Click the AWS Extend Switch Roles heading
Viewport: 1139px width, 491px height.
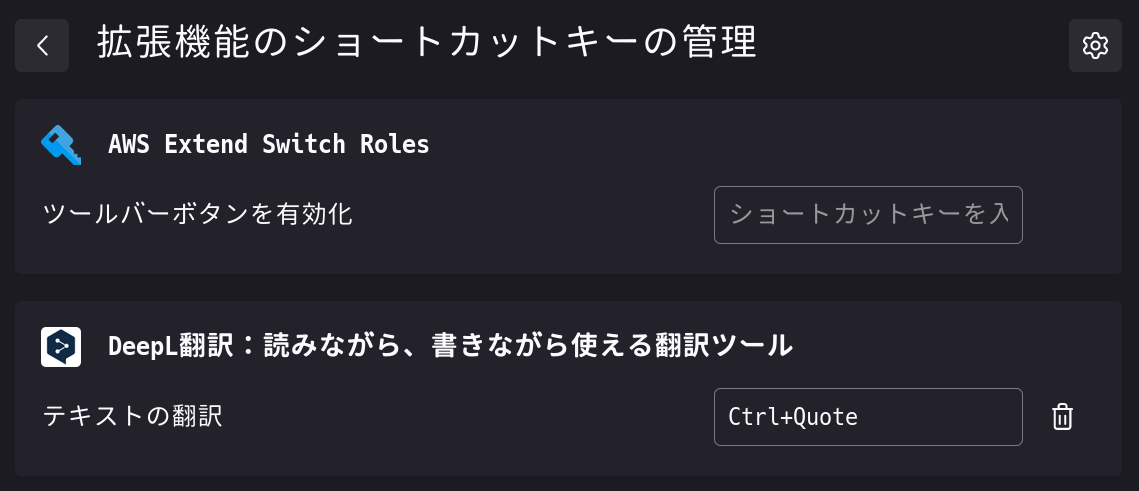(269, 144)
